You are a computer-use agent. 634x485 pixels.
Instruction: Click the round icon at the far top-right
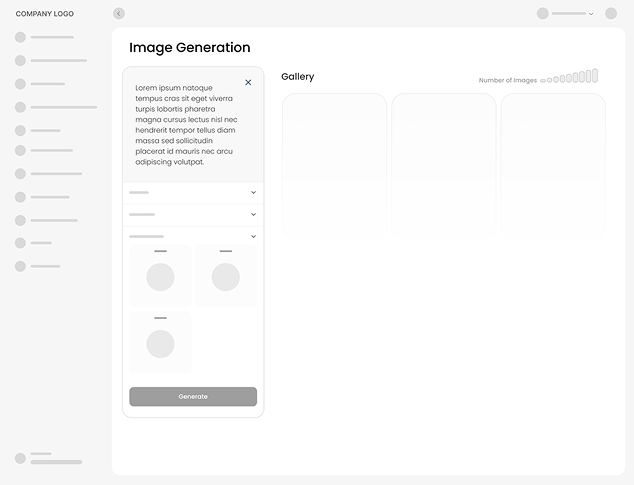pos(611,14)
